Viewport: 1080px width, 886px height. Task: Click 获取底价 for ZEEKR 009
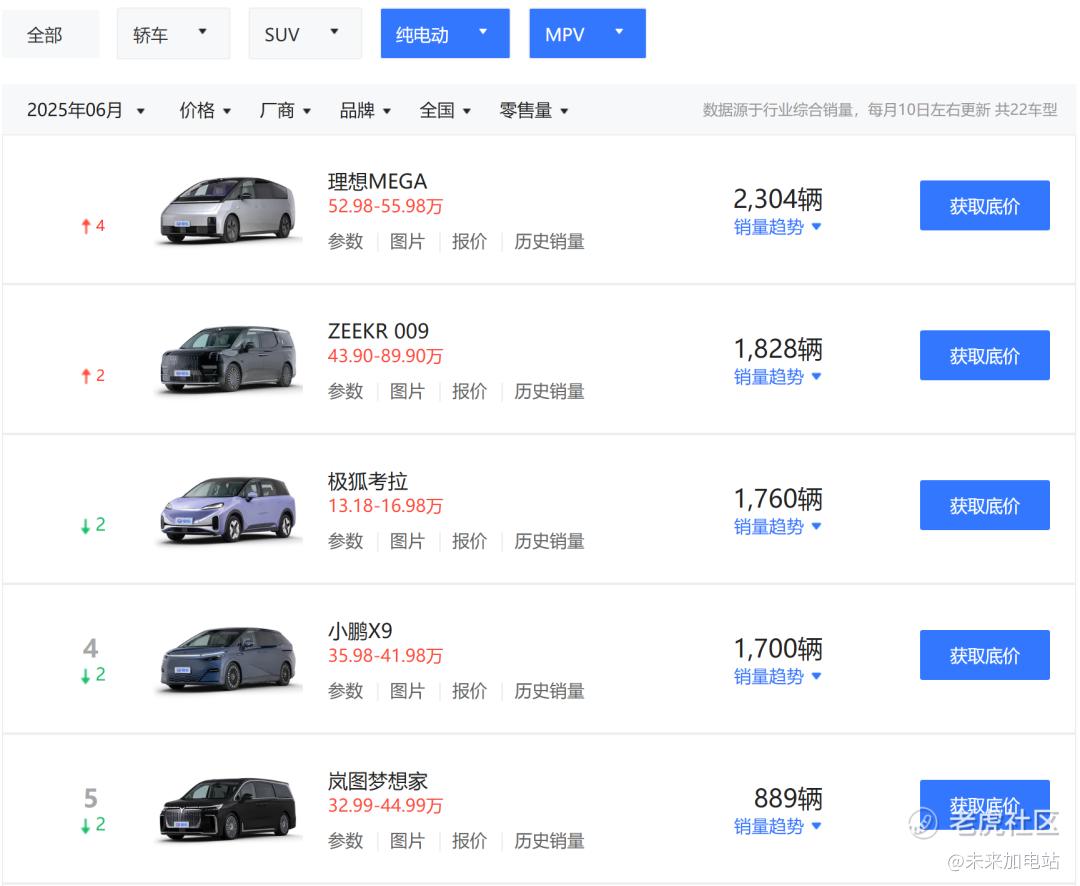(x=984, y=355)
